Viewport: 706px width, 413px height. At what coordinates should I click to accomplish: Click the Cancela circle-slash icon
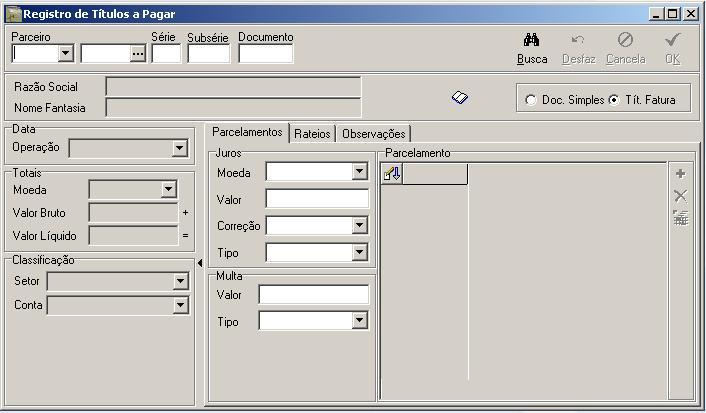(x=625, y=40)
